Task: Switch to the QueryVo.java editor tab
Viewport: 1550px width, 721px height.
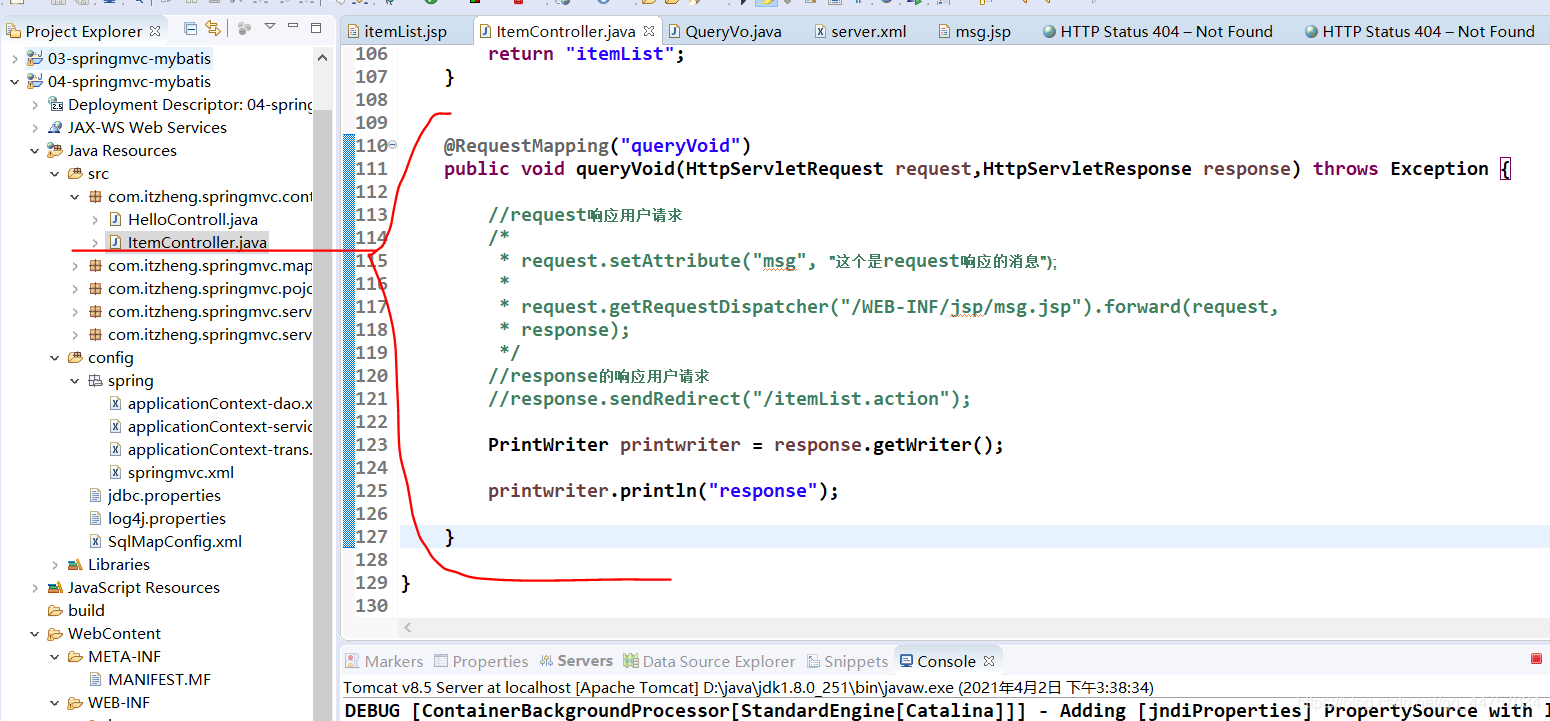Action: tap(733, 32)
